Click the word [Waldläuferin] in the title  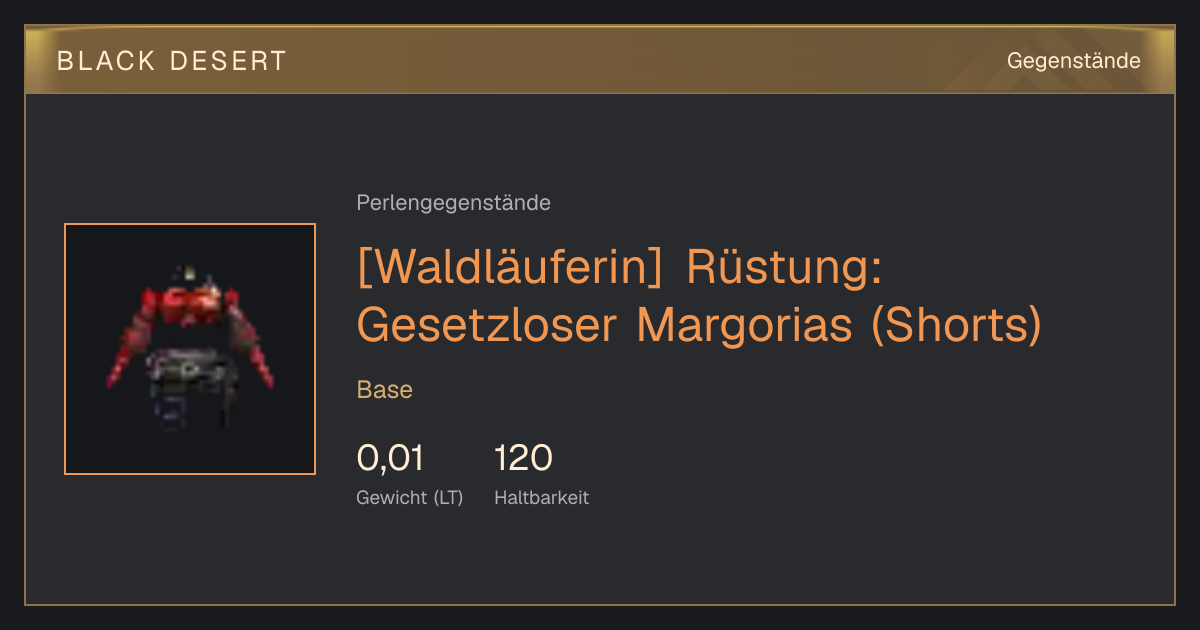(513, 269)
